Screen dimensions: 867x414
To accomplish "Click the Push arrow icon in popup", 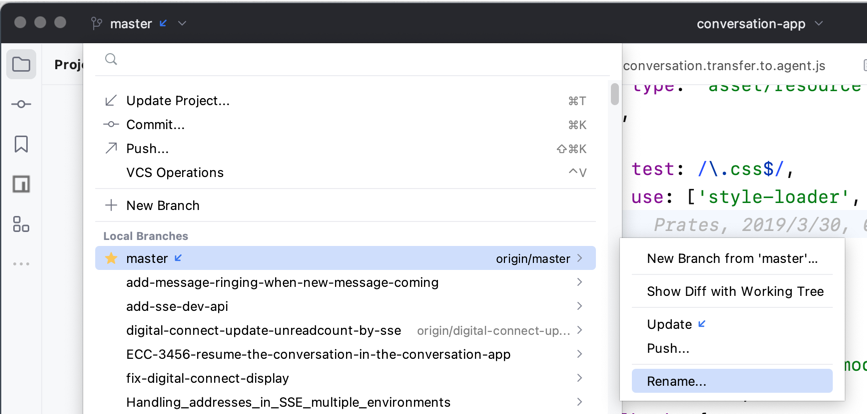I will click(x=111, y=148).
